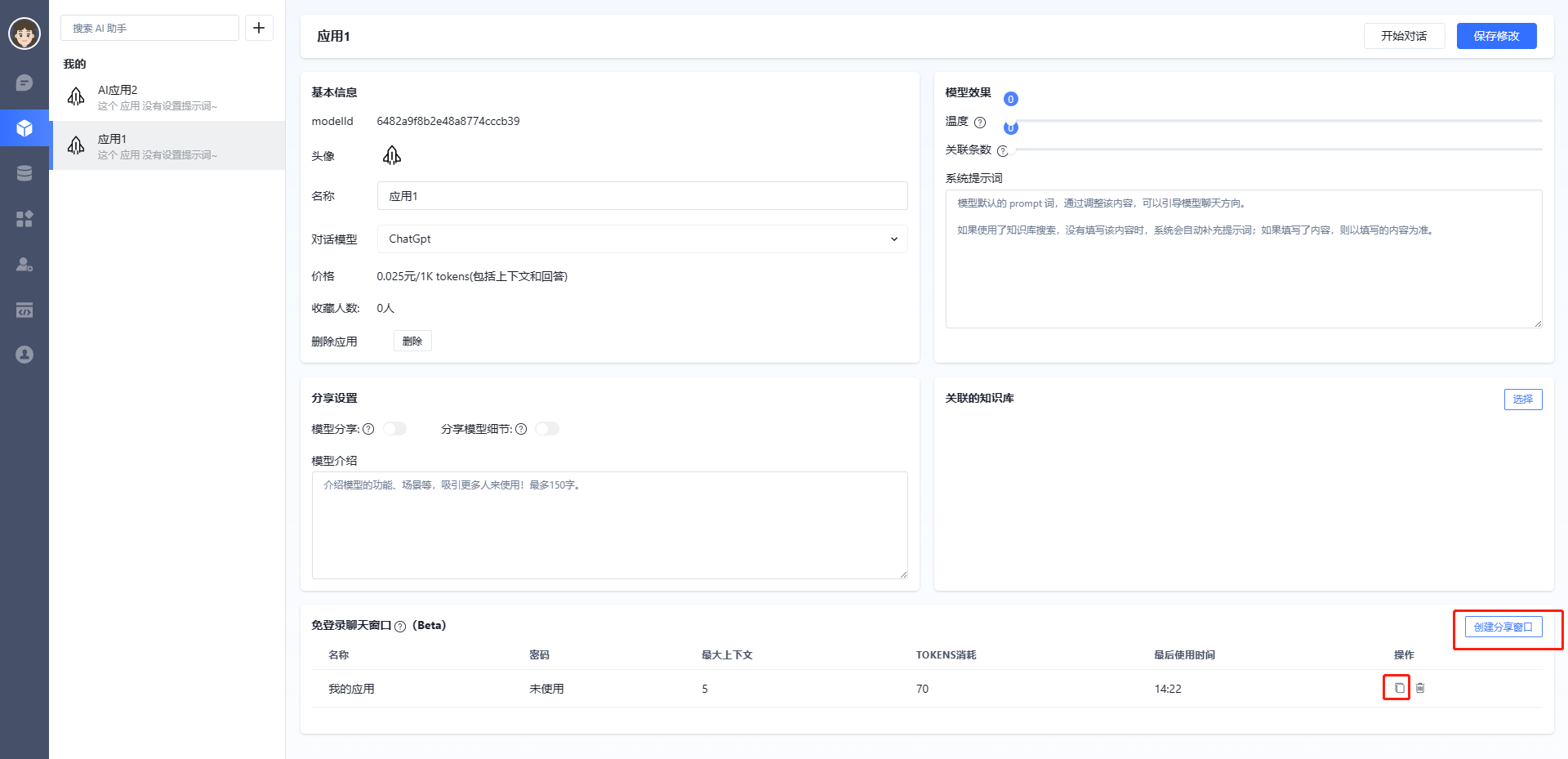Select the cube-shaped AI apps sidebar icon
Image resolution: width=1568 pixels, height=759 pixels.
(x=24, y=127)
